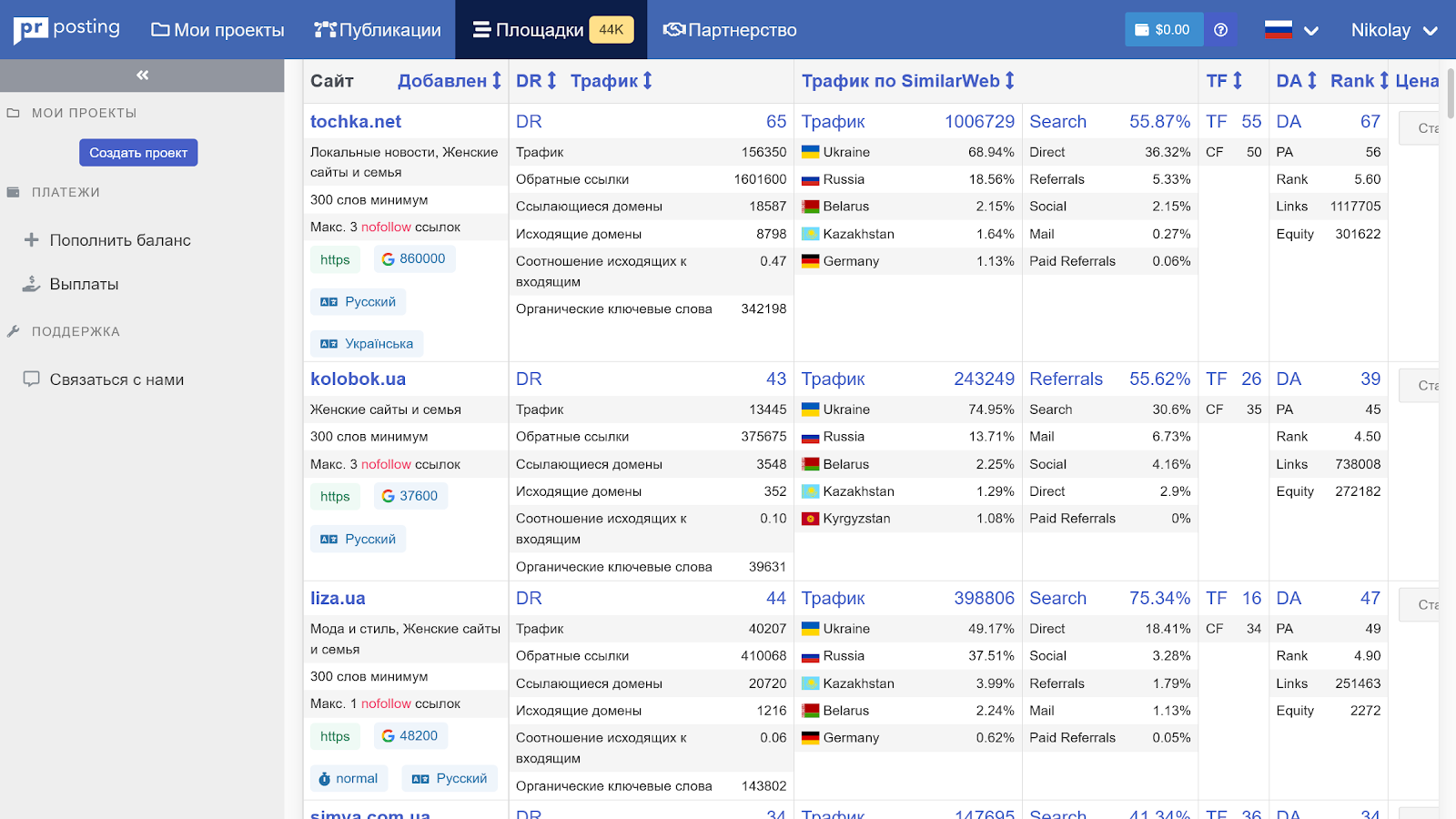Open Мои проекты in top navigation
Viewport: 1456px width, 819px height.
(x=217, y=30)
